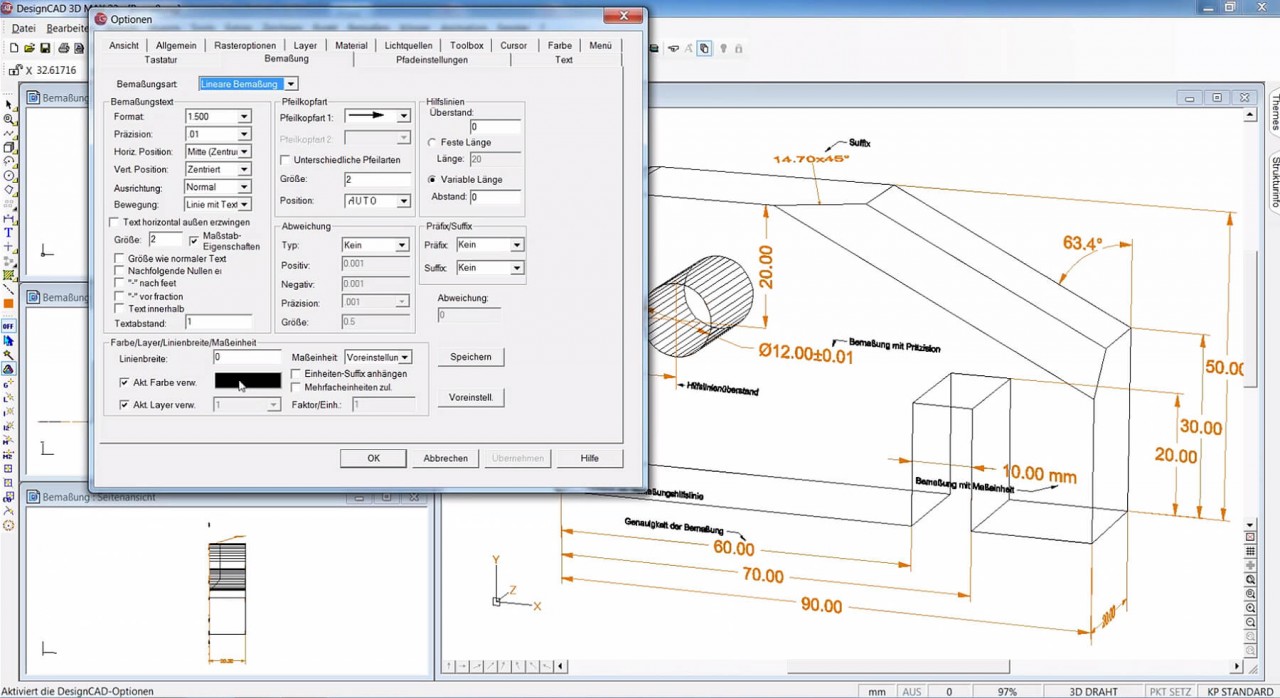The width and height of the screenshot is (1280, 698).
Task: Click the black color swatch beside Akt. Farbe verw.
Action: point(247,381)
